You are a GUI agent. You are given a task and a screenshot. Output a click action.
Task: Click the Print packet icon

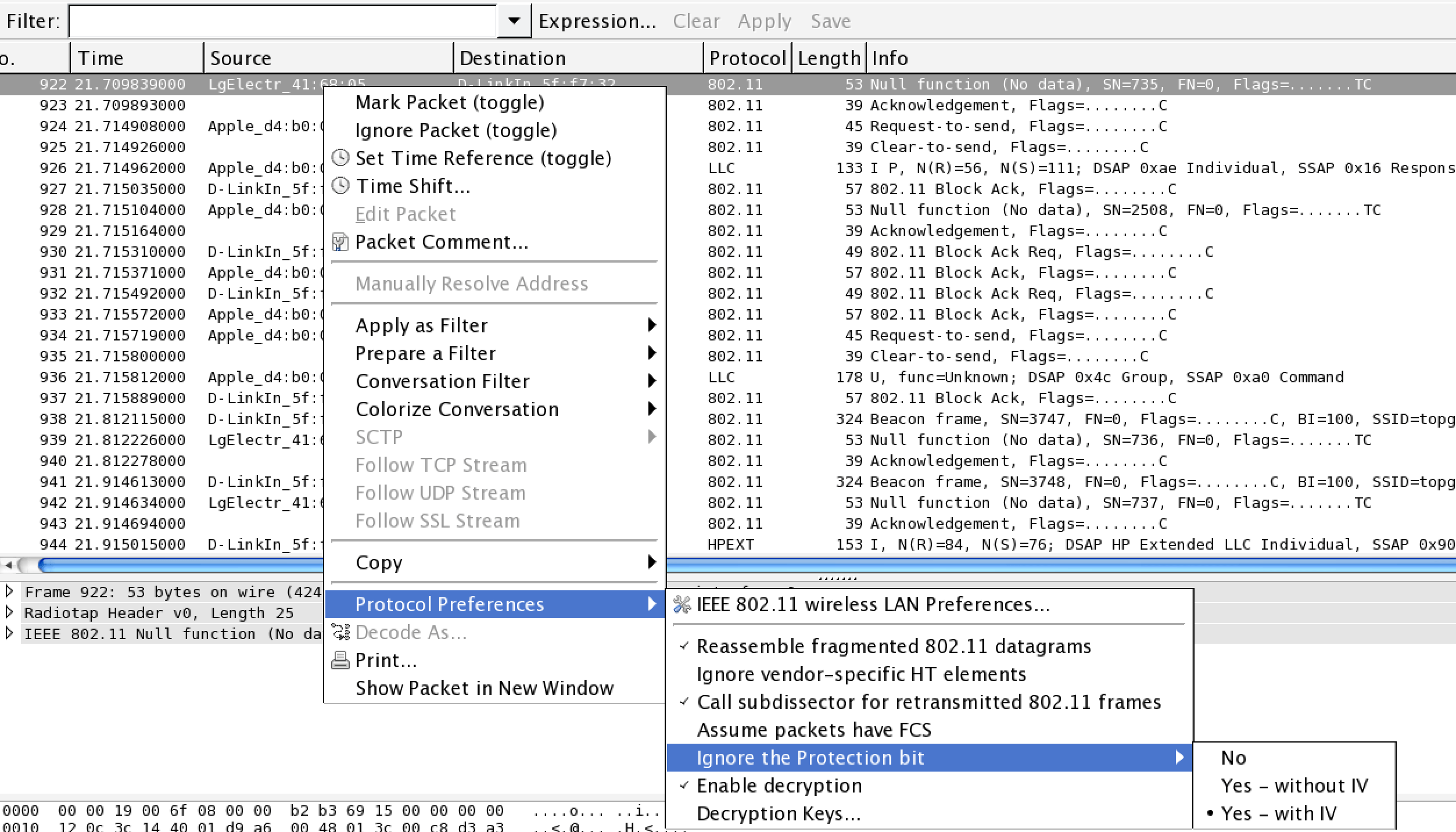[341, 659]
